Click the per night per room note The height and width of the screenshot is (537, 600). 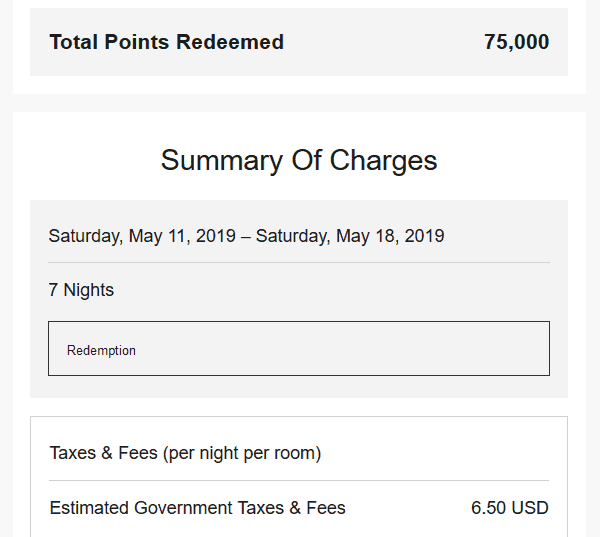coord(242,453)
